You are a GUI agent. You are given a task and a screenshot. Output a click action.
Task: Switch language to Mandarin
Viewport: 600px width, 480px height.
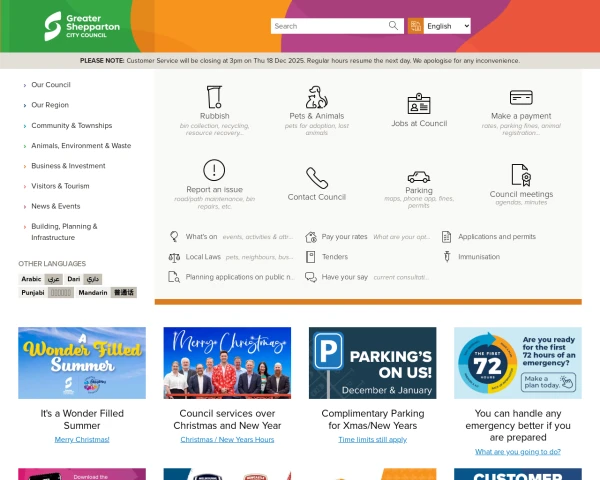coord(106,293)
